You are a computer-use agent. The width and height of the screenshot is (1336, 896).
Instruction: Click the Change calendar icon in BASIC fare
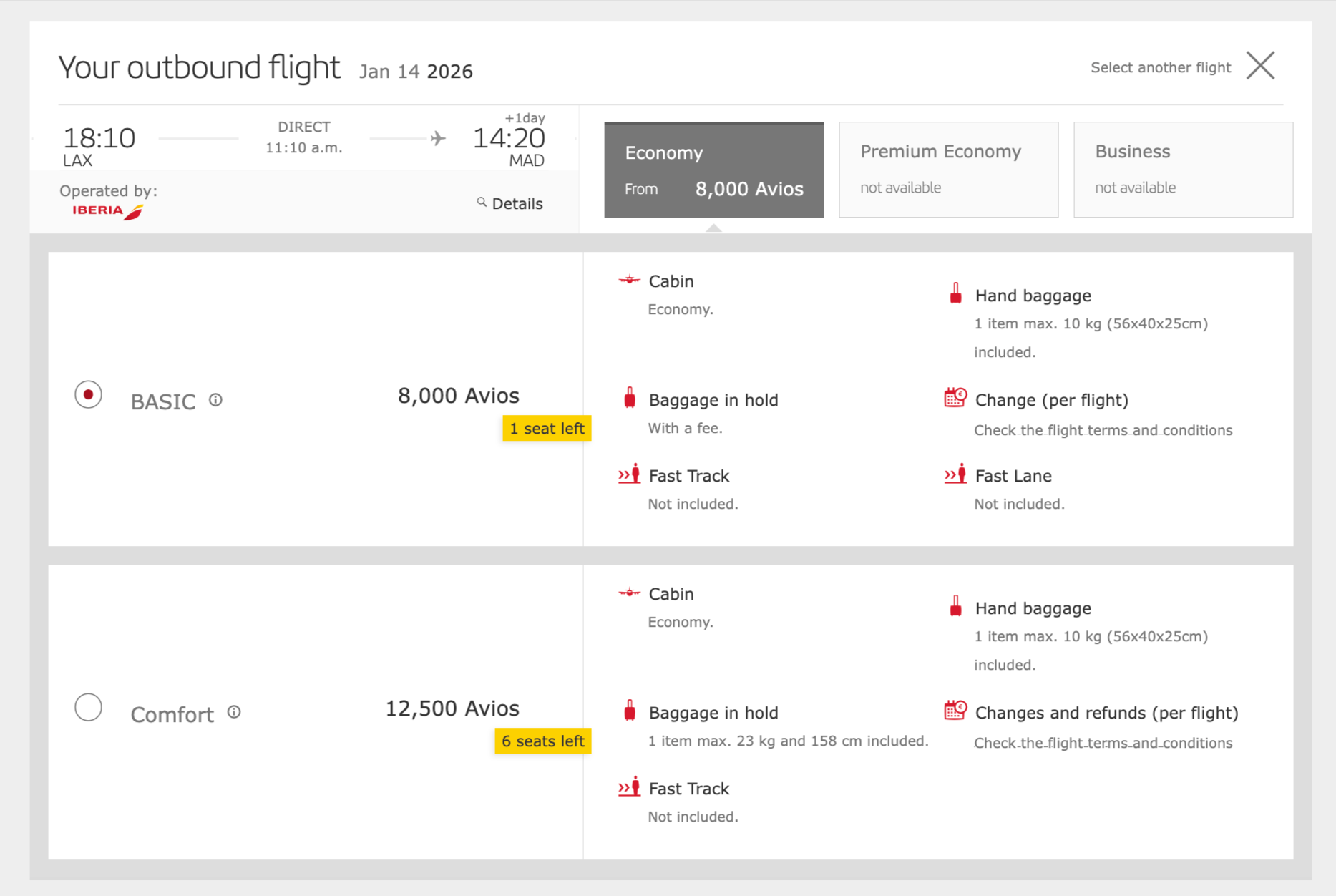(955, 398)
